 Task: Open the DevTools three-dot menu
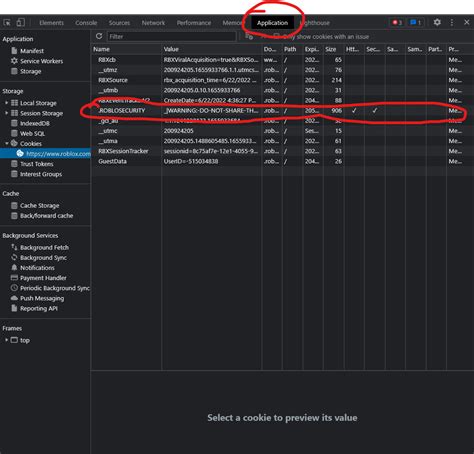click(x=452, y=22)
